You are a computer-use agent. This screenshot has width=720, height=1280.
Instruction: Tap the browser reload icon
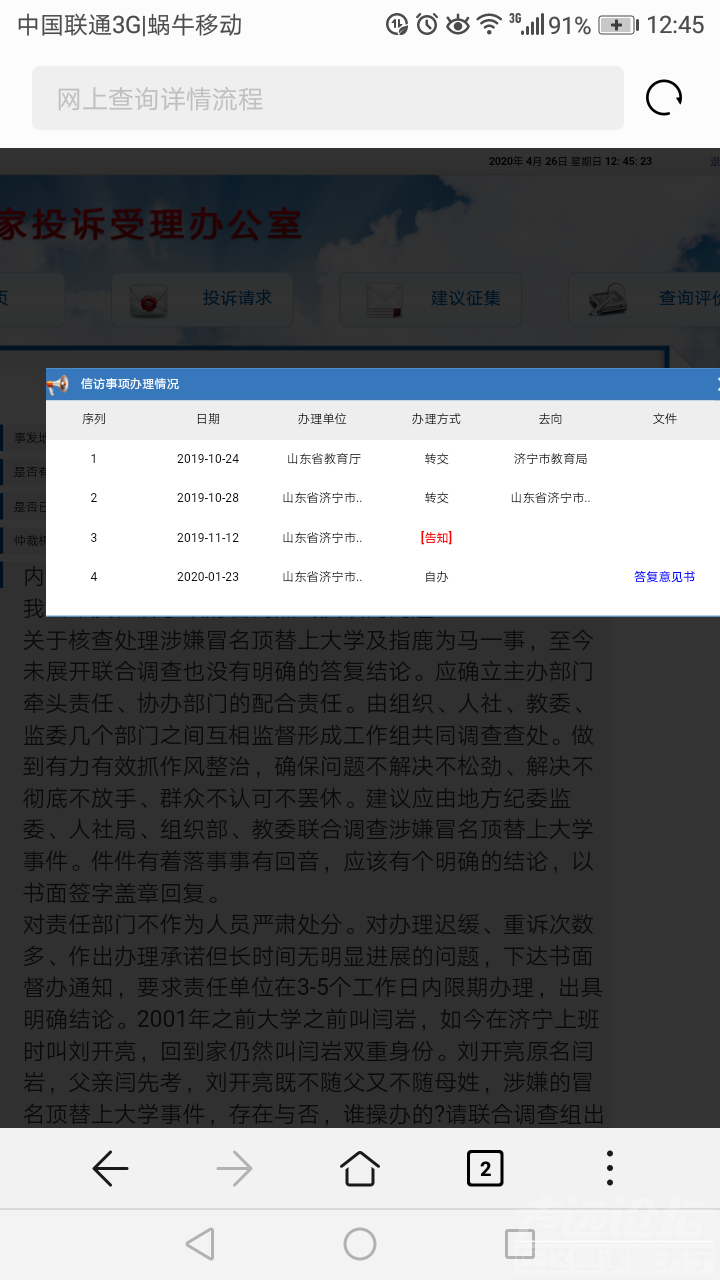pos(664,98)
